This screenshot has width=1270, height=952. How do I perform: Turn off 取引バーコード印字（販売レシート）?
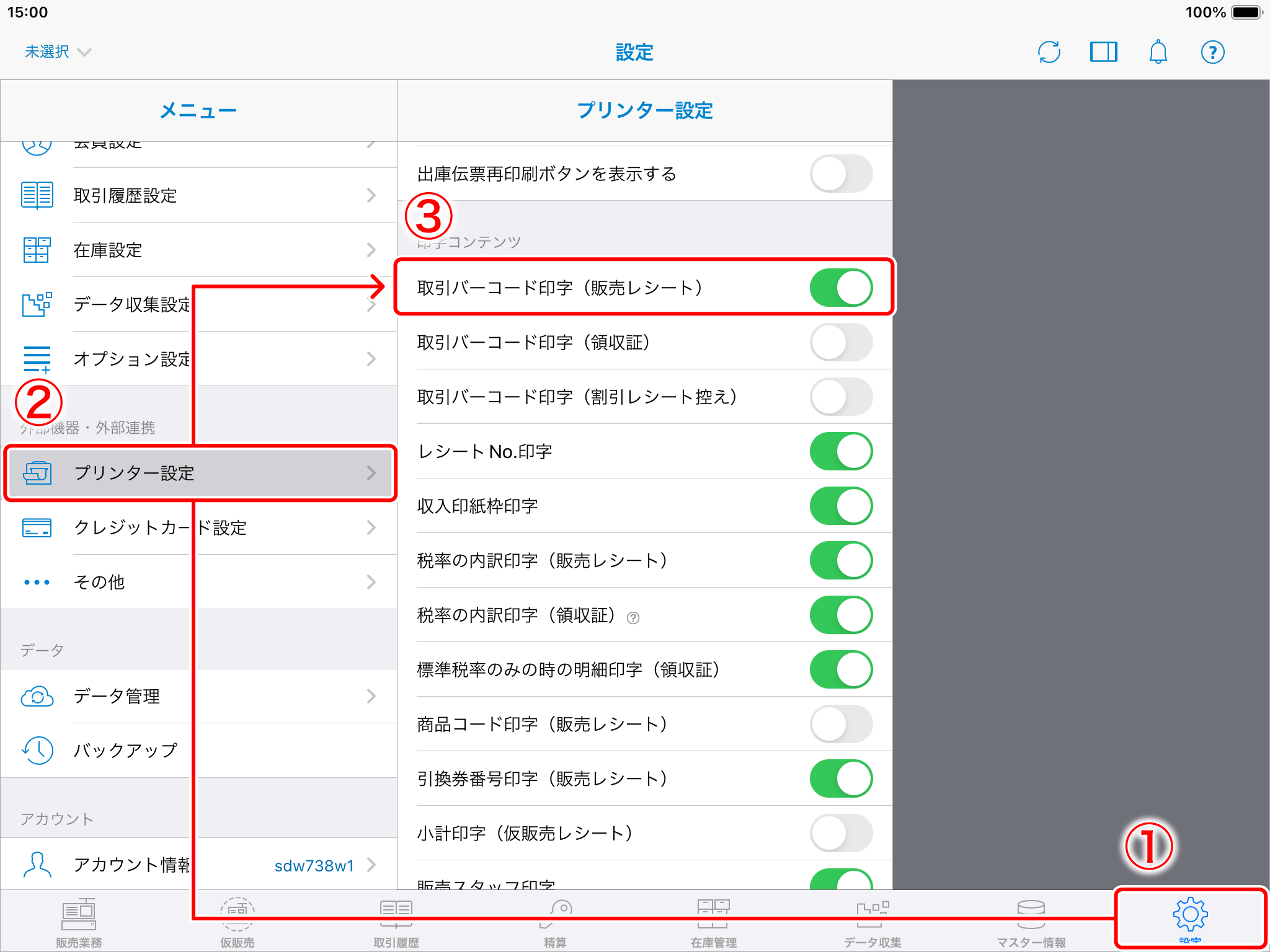pos(841,288)
